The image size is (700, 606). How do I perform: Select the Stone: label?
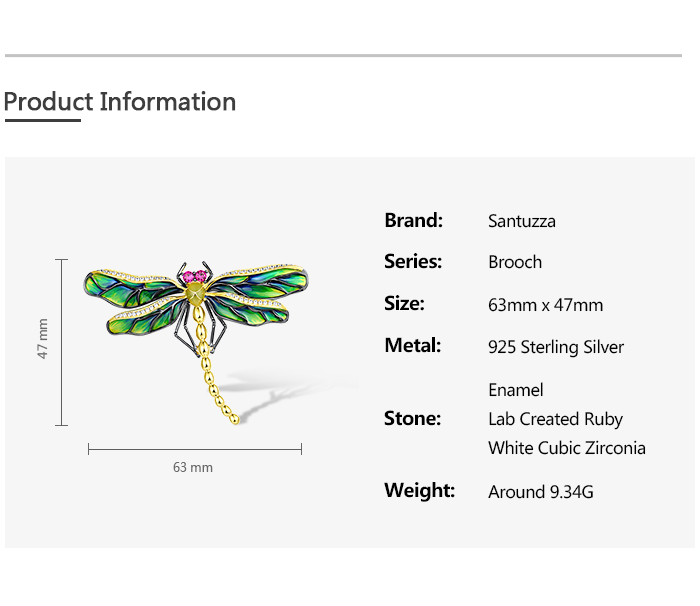point(412,418)
